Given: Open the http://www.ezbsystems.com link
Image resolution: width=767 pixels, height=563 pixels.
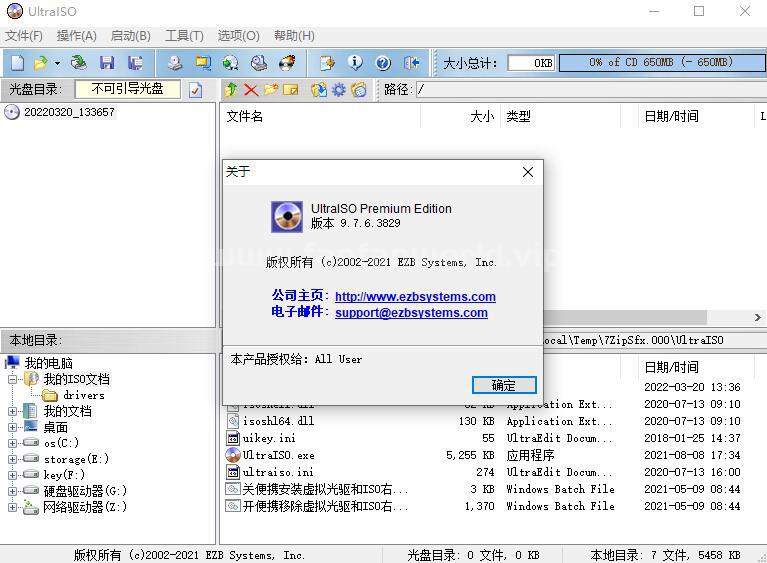Looking at the screenshot, I should pos(415,296).
